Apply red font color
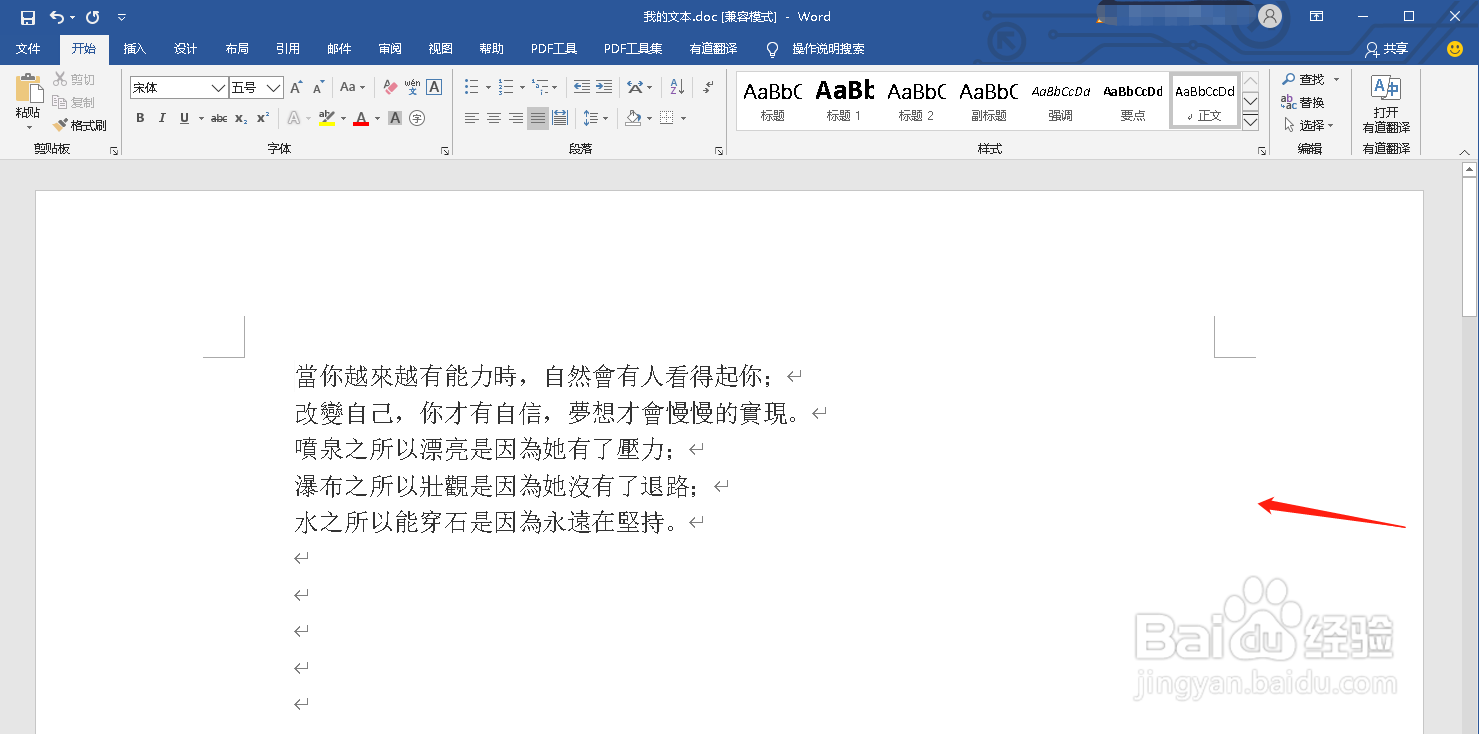Screen dimensions: 1479x734 [361, 118]
